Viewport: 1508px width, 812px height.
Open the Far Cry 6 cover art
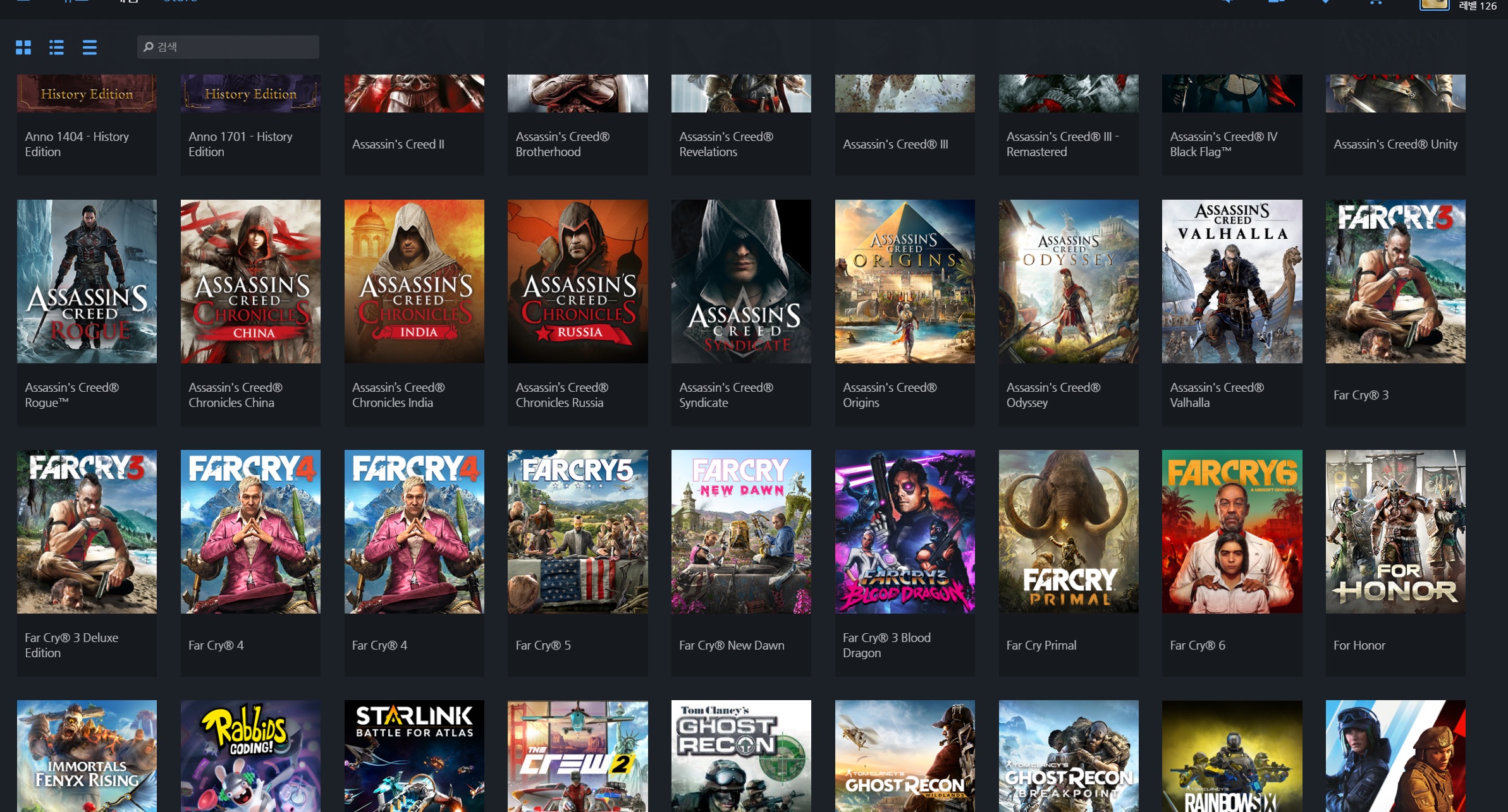[1232, 531]
